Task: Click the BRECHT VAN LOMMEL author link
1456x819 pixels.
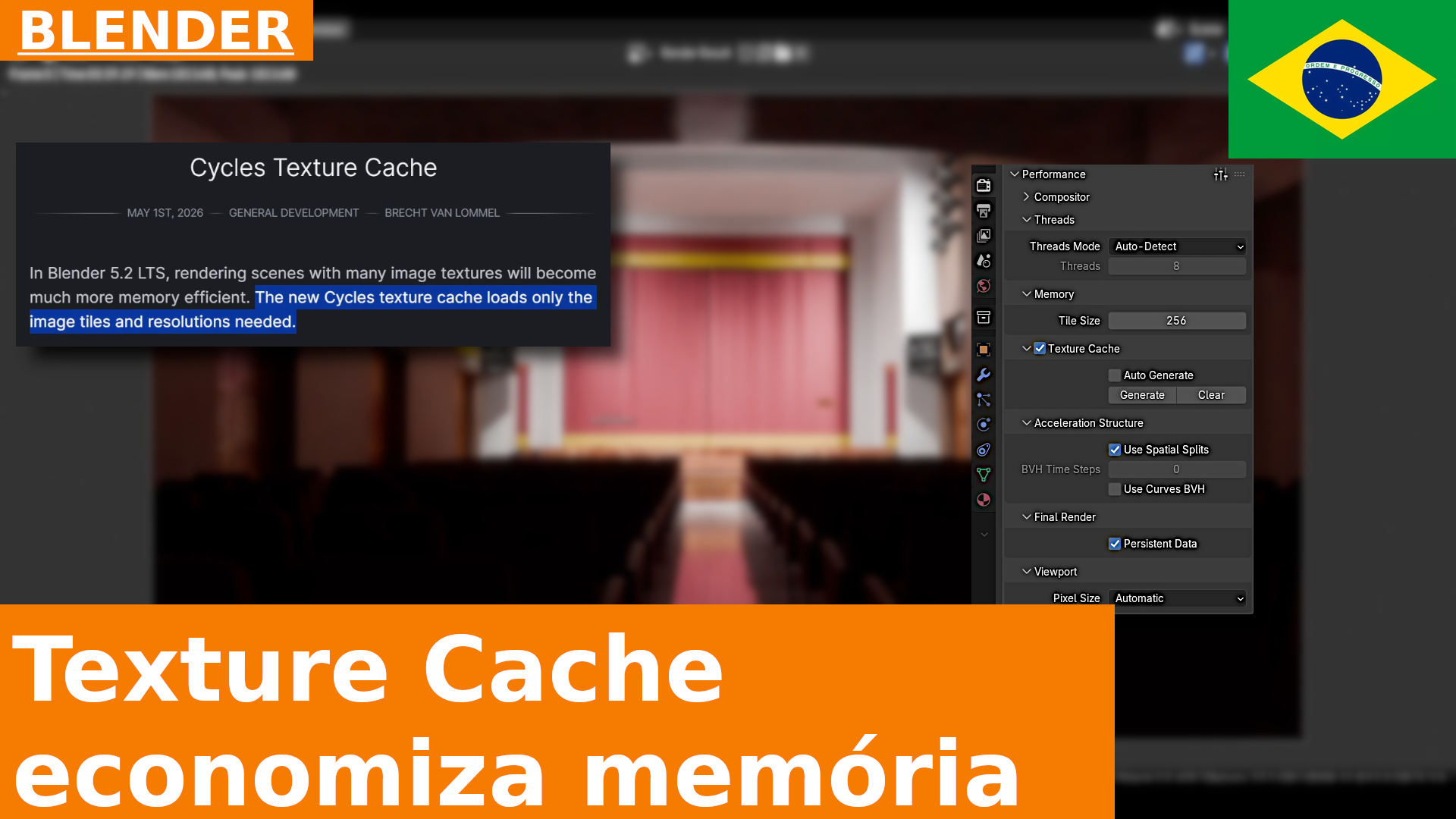Action: click(442, 213)
